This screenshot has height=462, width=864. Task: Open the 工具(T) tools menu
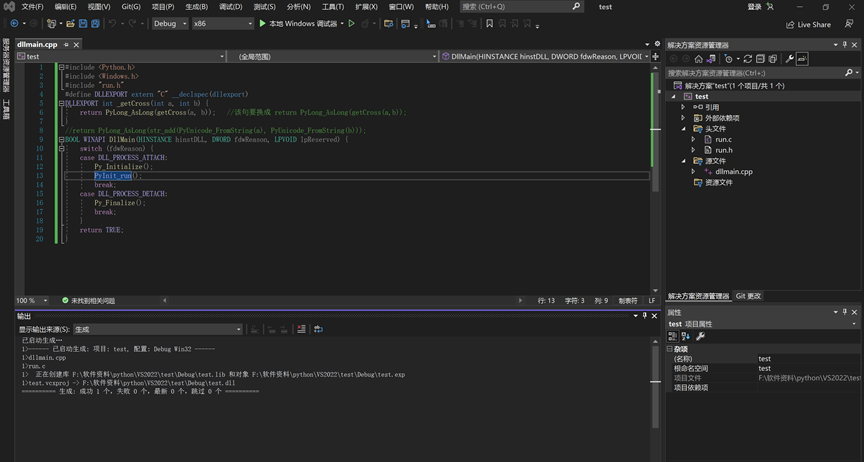coord(332,7)
